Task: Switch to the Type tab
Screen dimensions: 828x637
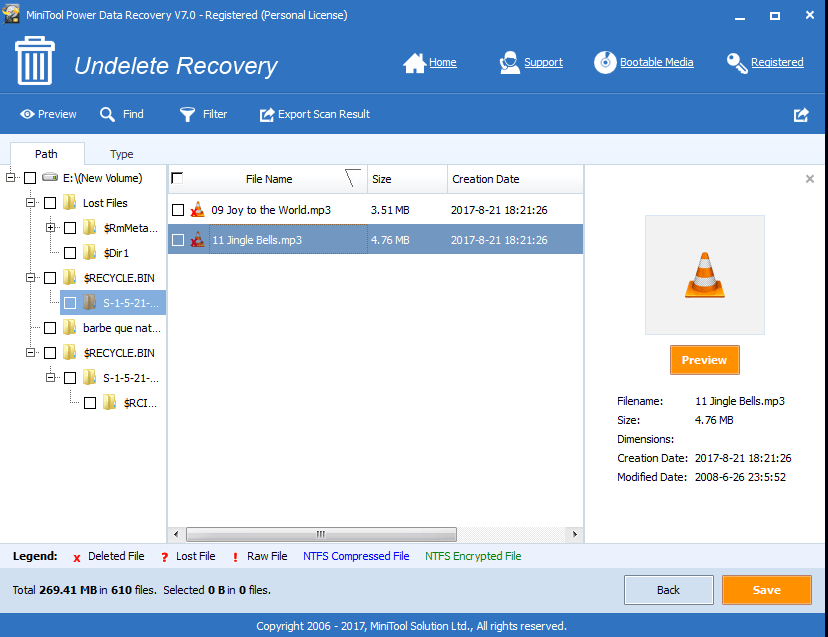Action: pos(121,154)
